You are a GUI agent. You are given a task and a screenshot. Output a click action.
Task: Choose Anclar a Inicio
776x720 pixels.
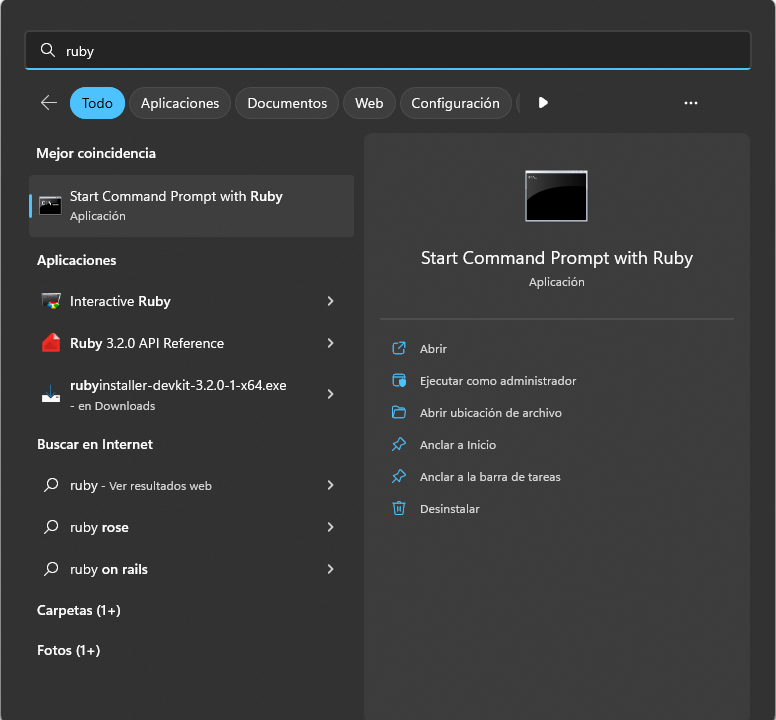(x=458, y=445)
